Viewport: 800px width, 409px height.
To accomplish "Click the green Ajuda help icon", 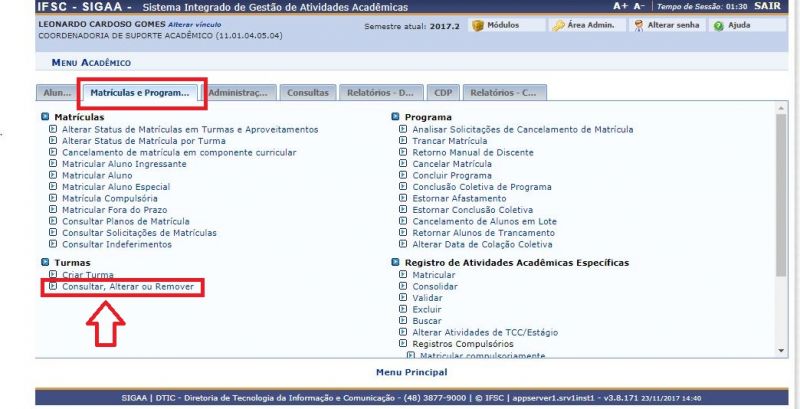I will click(x=718, y=25).
